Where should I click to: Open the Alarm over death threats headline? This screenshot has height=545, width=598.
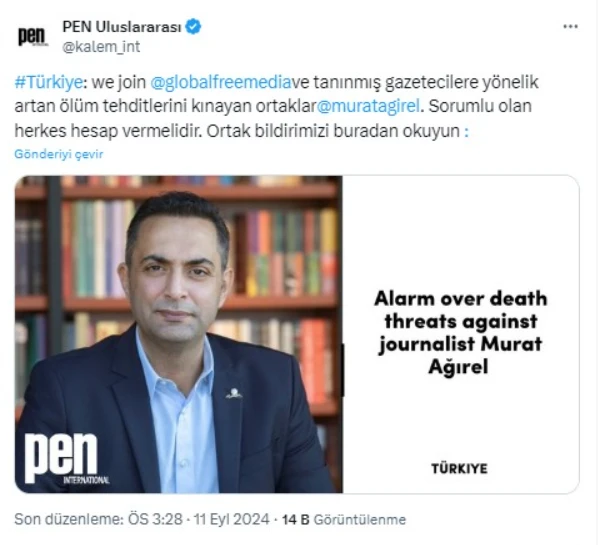click(460, 332)
